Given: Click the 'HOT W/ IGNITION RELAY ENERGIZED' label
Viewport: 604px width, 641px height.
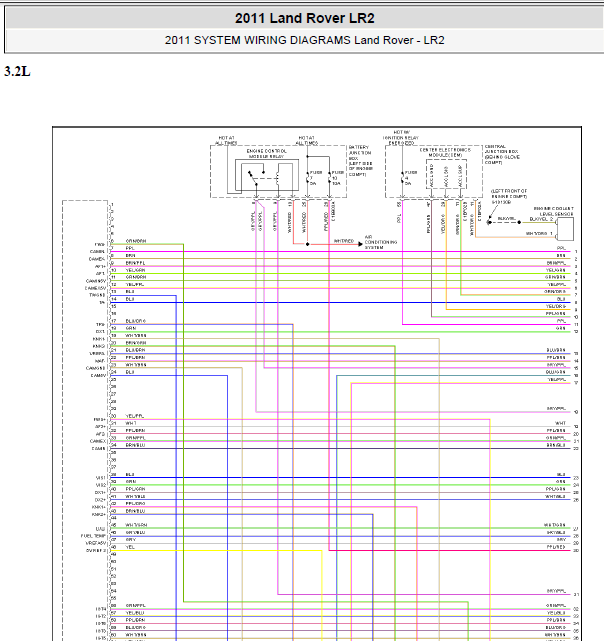Looking at the screenshot, I should 401,138.
